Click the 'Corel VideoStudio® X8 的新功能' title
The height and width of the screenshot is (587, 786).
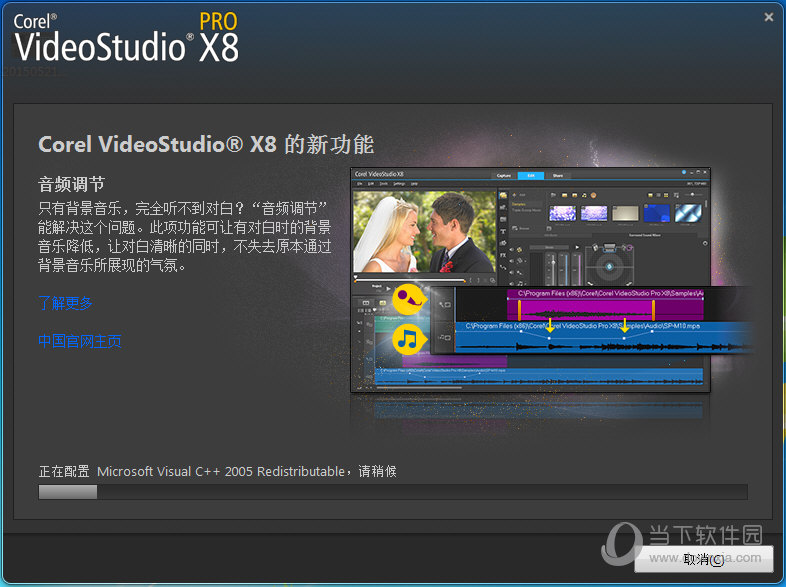206,144
